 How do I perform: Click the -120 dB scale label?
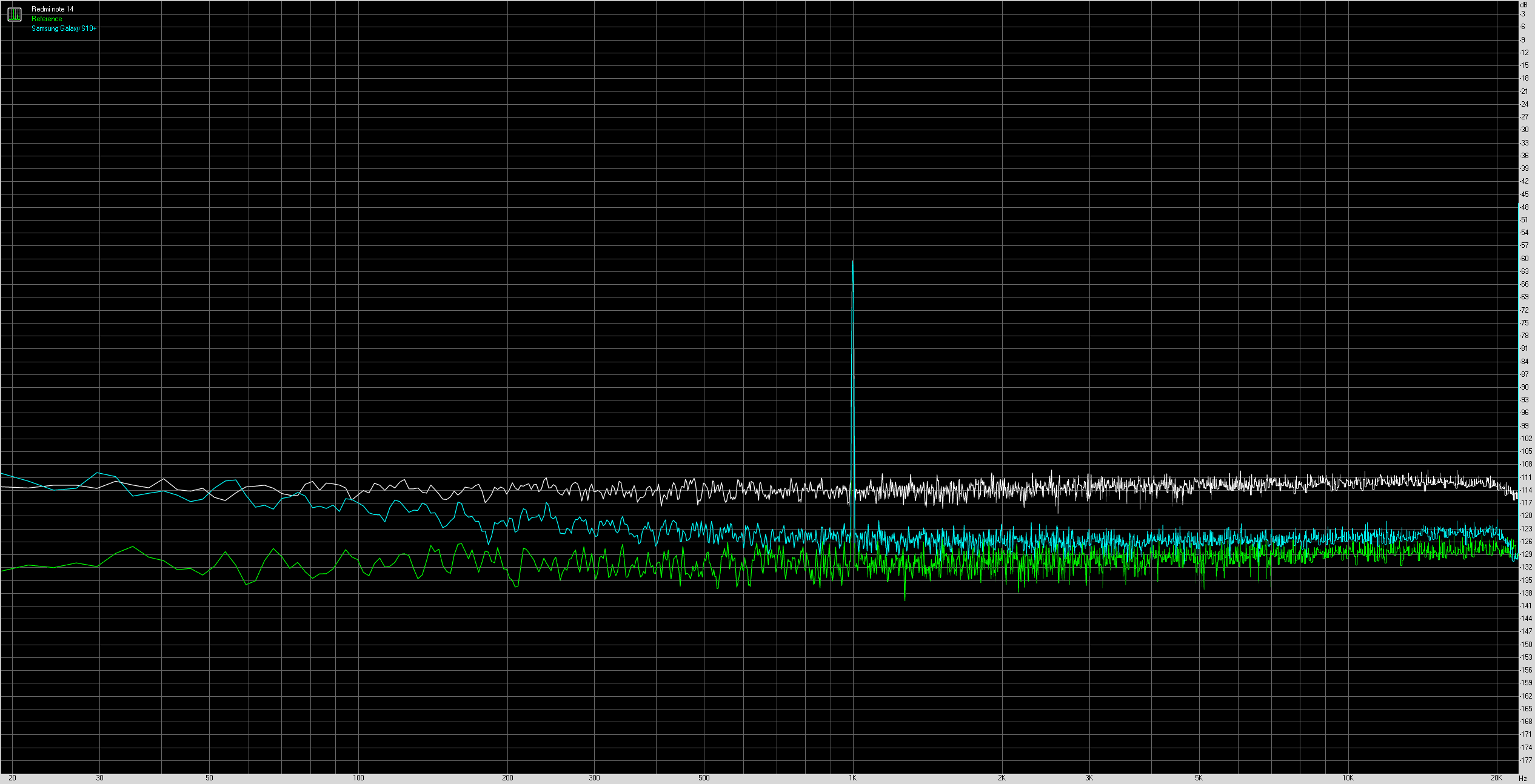point(1525,516)
